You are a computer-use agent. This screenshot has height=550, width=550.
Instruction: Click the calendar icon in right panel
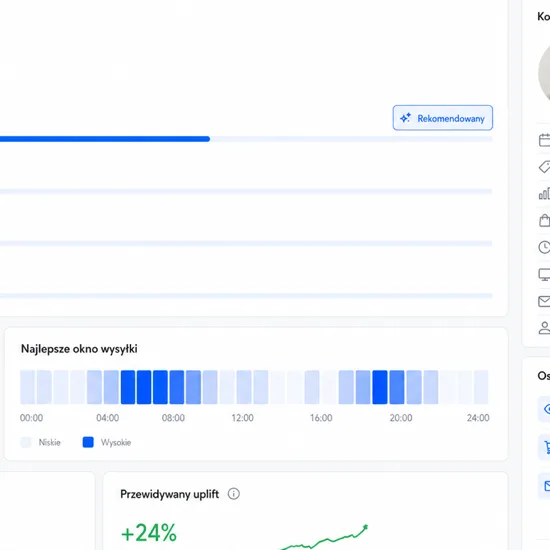544,140
